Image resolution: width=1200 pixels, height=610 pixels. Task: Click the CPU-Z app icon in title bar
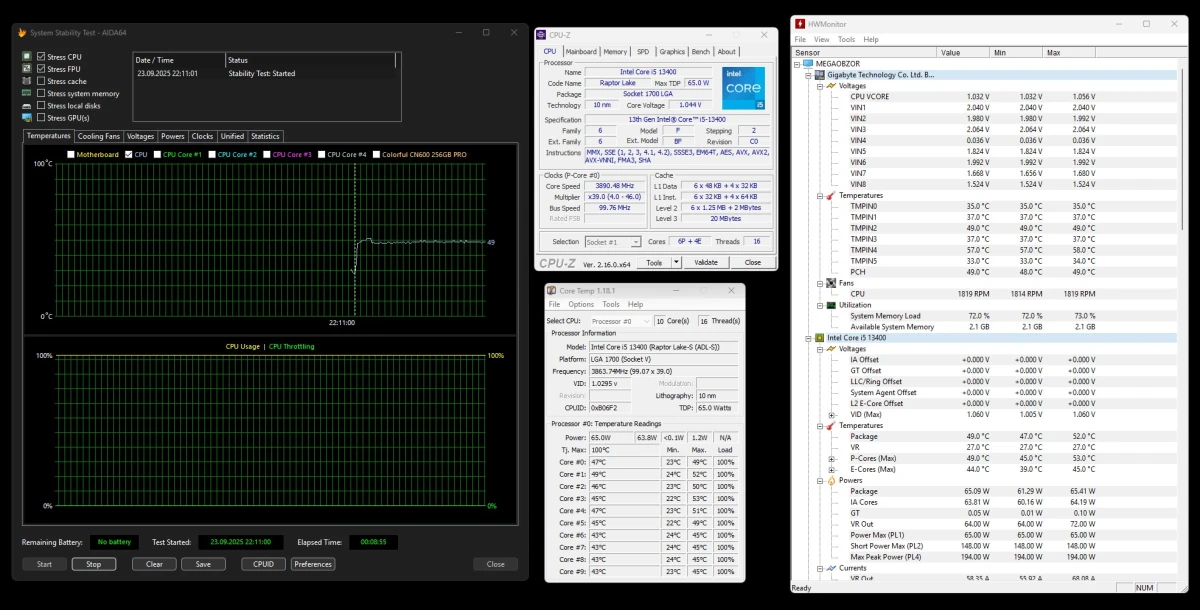click(541, 34)
